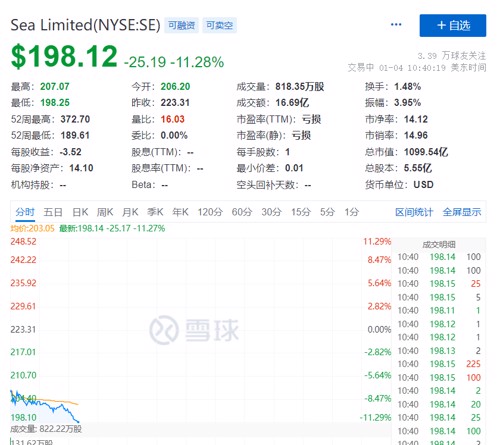Click the 每股收益 value -3.52
500x445 pixels.
coord(70,152)
